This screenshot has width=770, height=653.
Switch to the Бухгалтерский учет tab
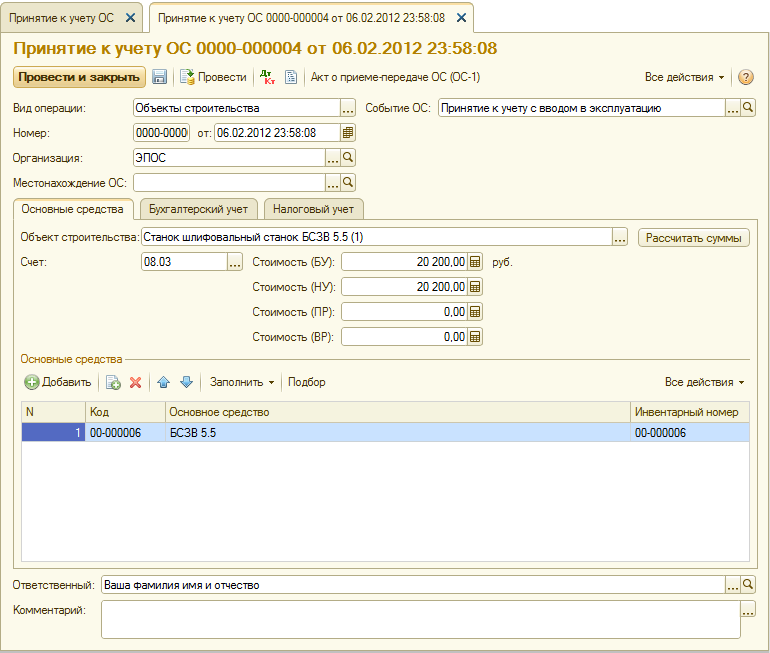tap(198, 208)
